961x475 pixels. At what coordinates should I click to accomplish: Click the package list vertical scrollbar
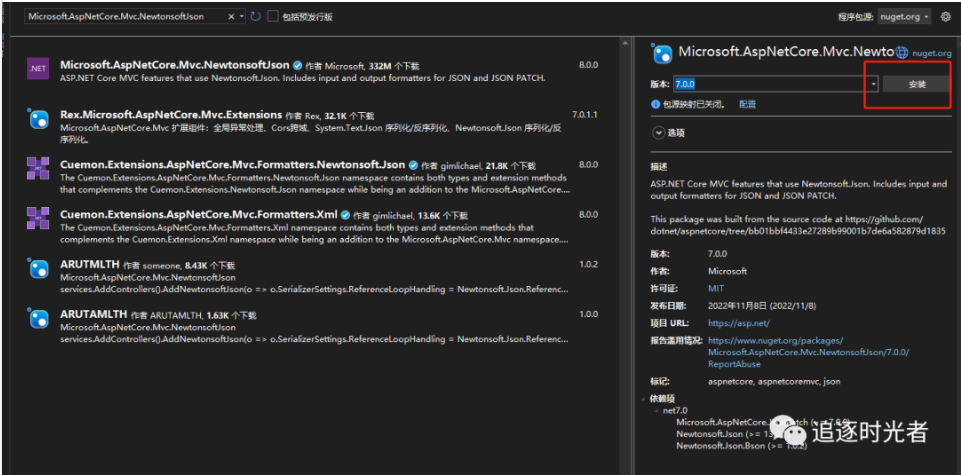pos(625,256)
